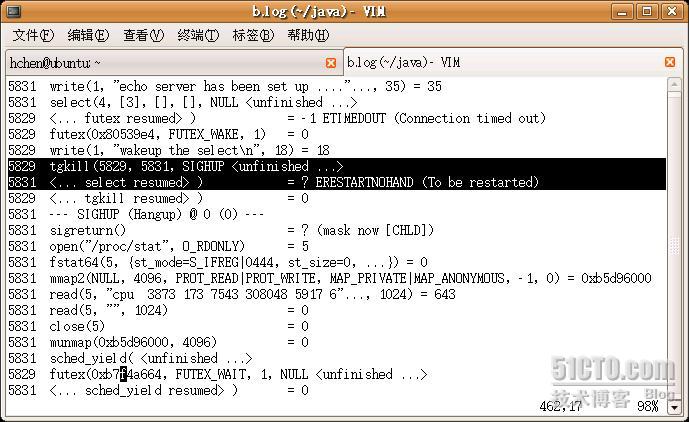Screen dimensions: 689x422
Task: Open the 文件(F) menu
Action: pyautogui.click(x=33, y=35)
